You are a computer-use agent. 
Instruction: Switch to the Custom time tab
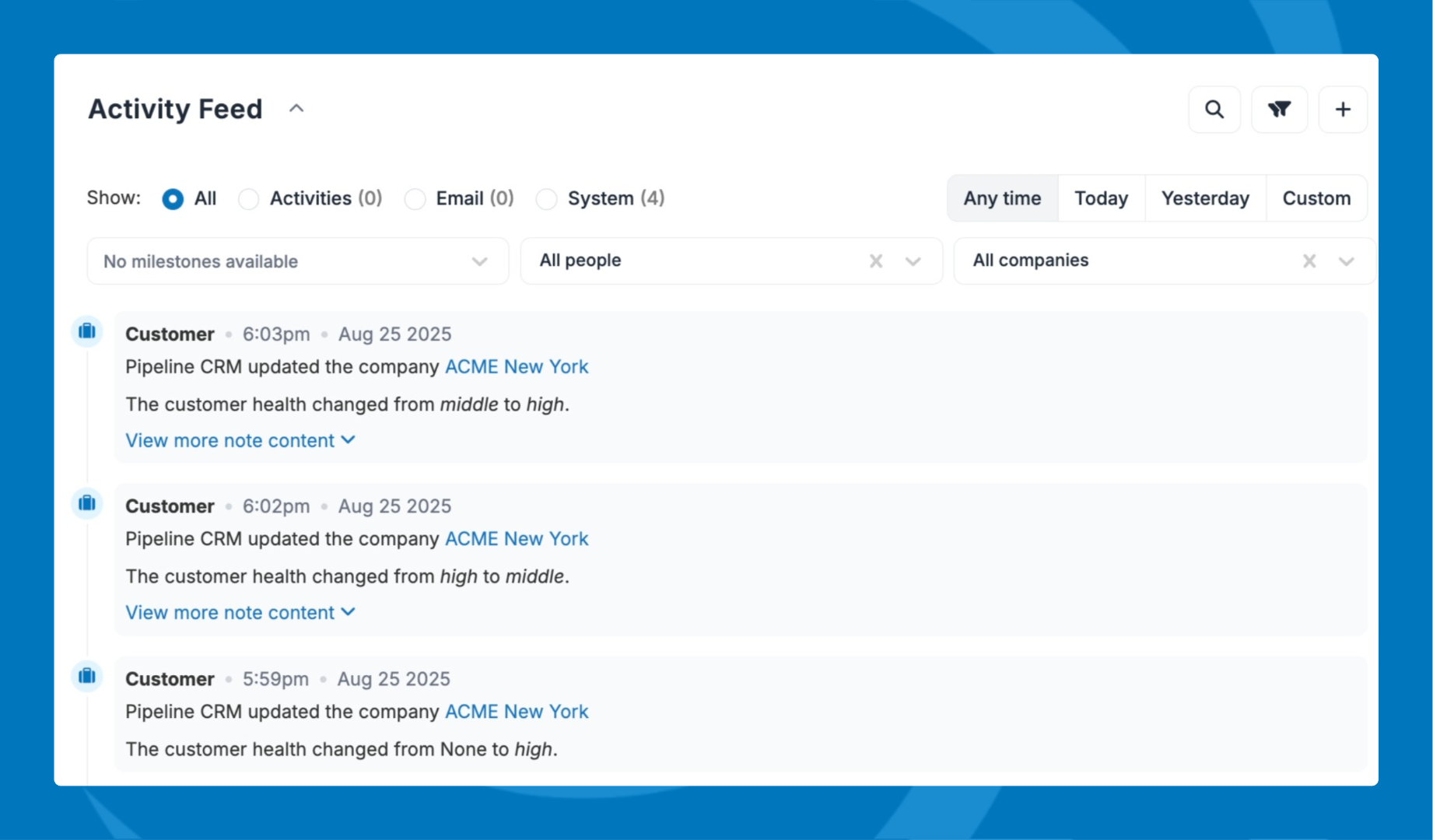[x=1316, y=198]
